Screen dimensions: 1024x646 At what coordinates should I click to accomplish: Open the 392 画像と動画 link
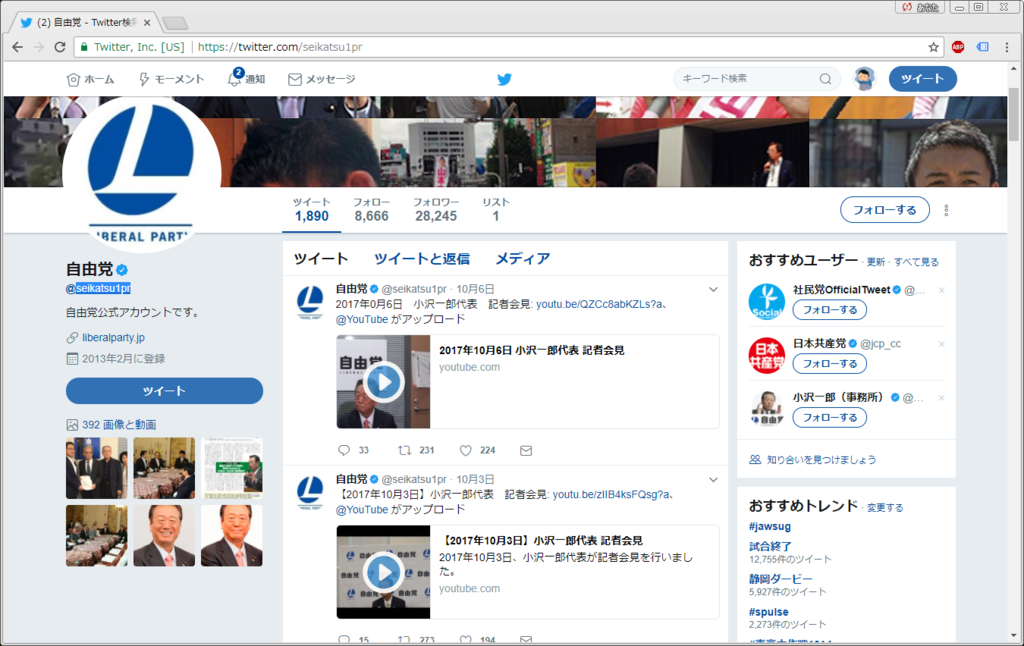[x=119, y=425]
